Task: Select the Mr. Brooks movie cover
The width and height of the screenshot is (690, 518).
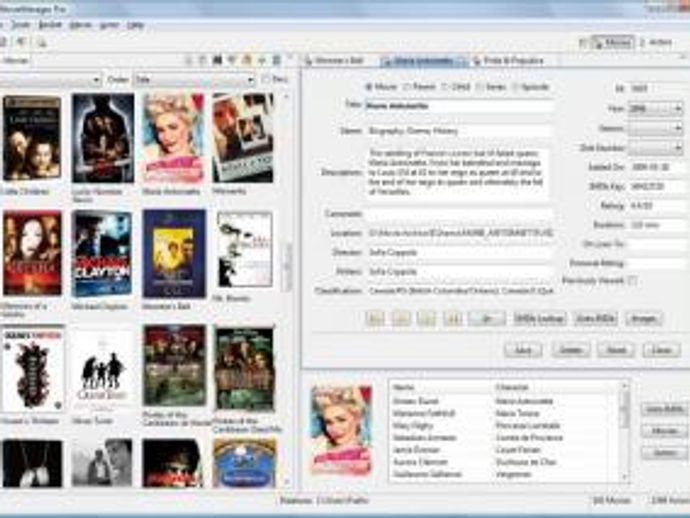Action: point(245,249)
